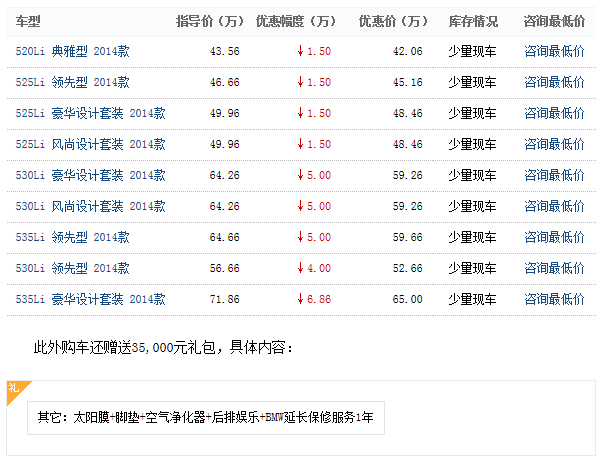The height and width of the screenshot is (462, 602).
Task: Click 咨询最低价 for 525Li 风尚设计套装
Action: point(554,144)
